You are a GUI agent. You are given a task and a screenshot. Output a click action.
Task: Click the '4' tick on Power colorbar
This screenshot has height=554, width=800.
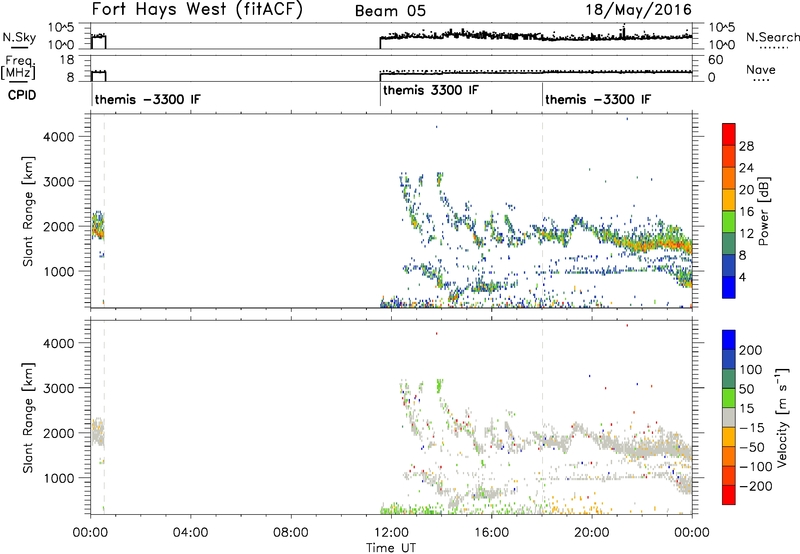pyautogui.click(x=742, y=277)
